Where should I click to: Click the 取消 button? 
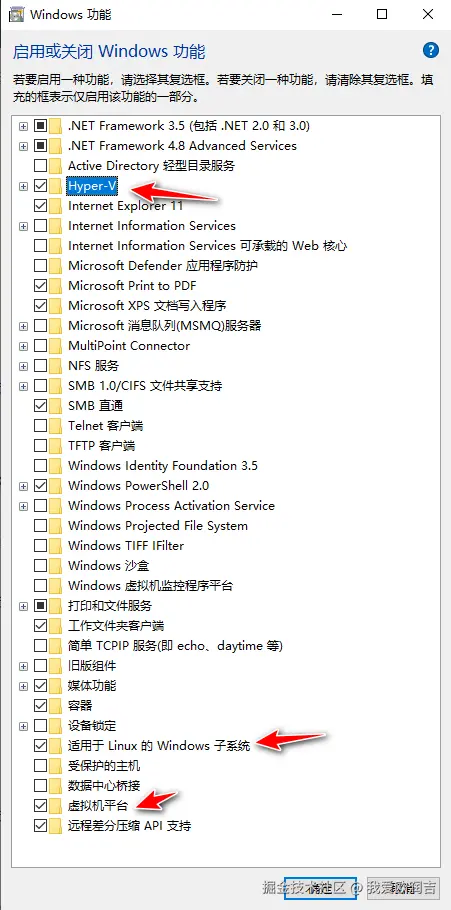tap(402, 887)
